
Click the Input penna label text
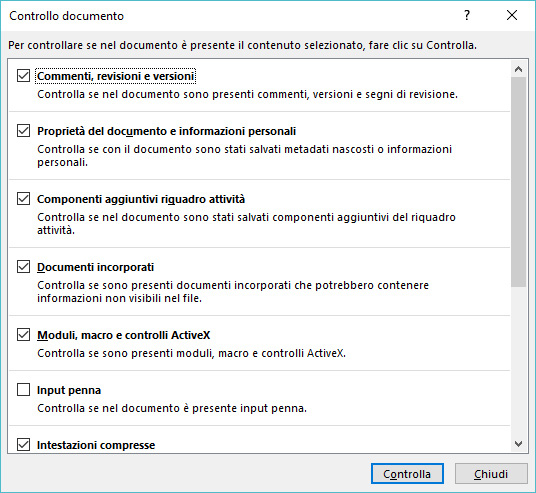tap(69, 390)
